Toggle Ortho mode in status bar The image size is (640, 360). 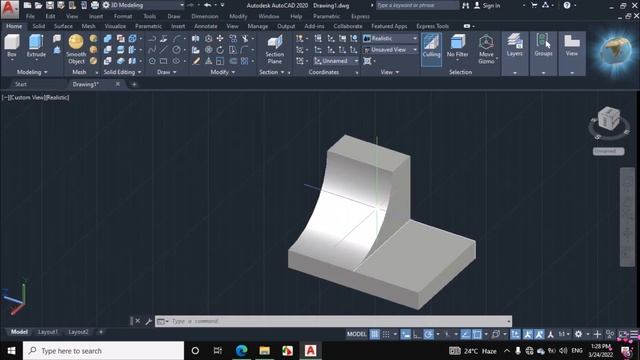[x=417, y=334]
